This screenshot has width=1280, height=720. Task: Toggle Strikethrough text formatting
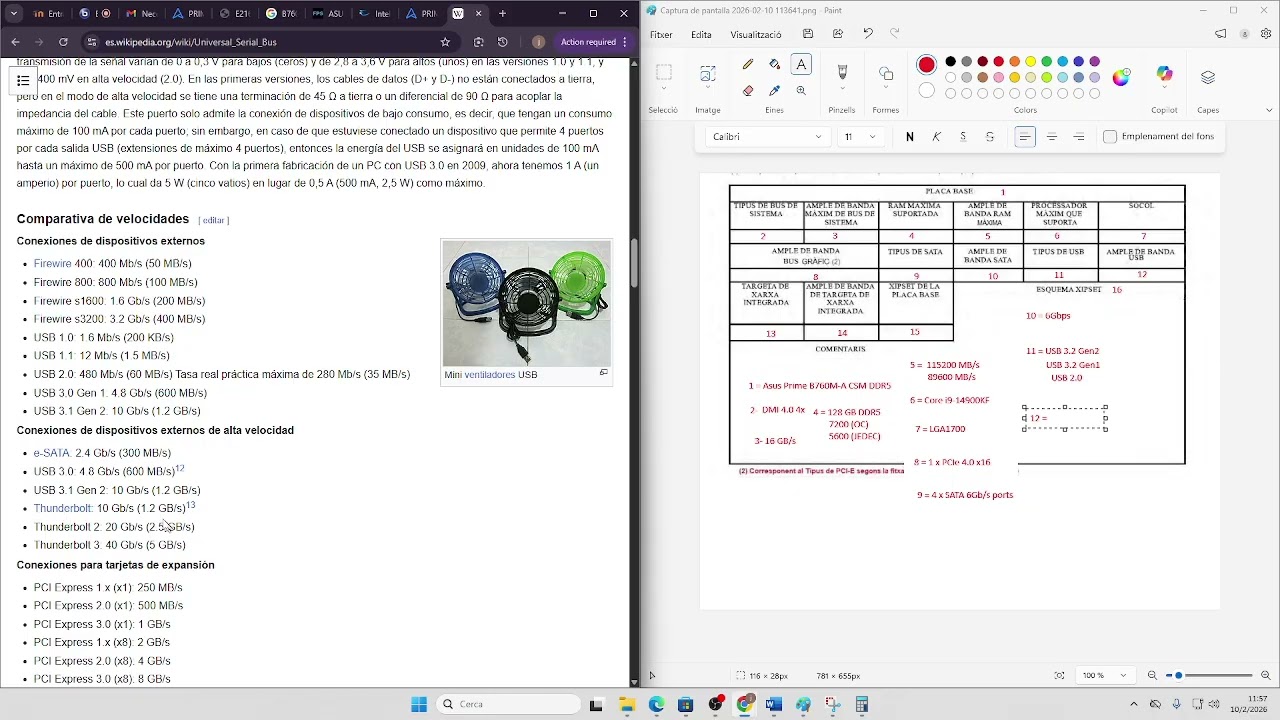pos(990,137)
